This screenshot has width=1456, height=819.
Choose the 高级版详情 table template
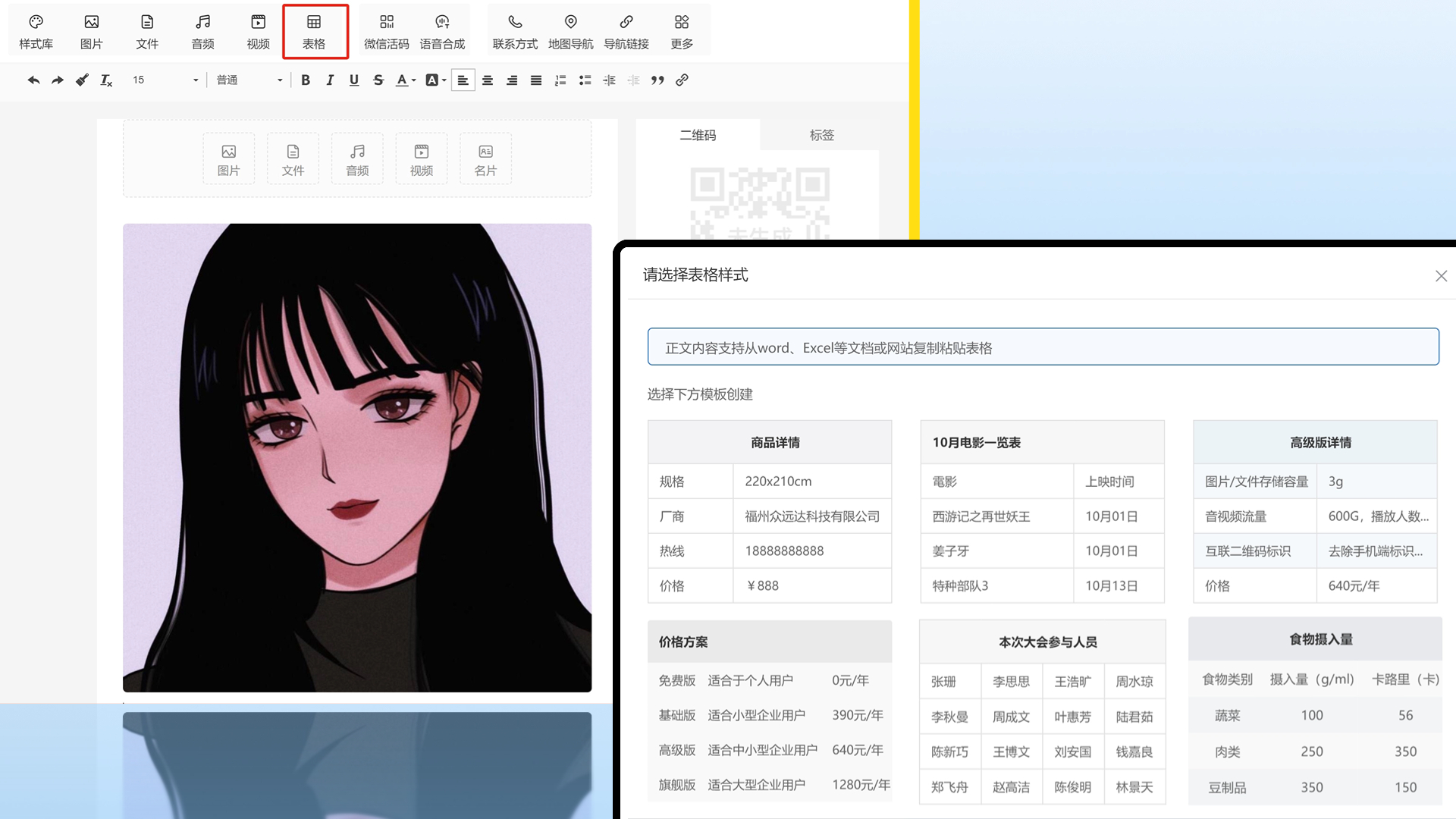tap(1315, 512)
